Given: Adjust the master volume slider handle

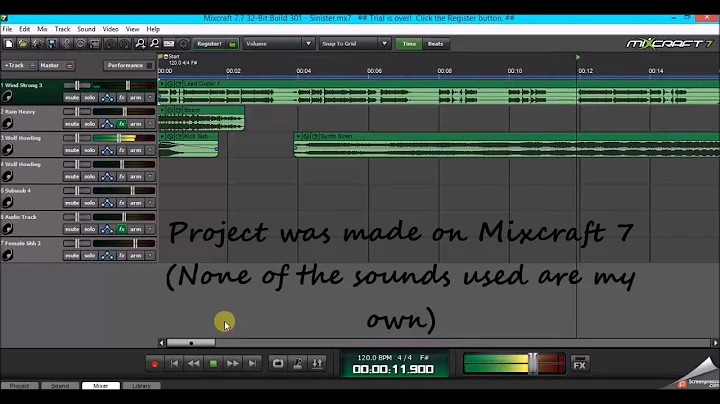Looking at the screenshot, I should tap(532, 364).
